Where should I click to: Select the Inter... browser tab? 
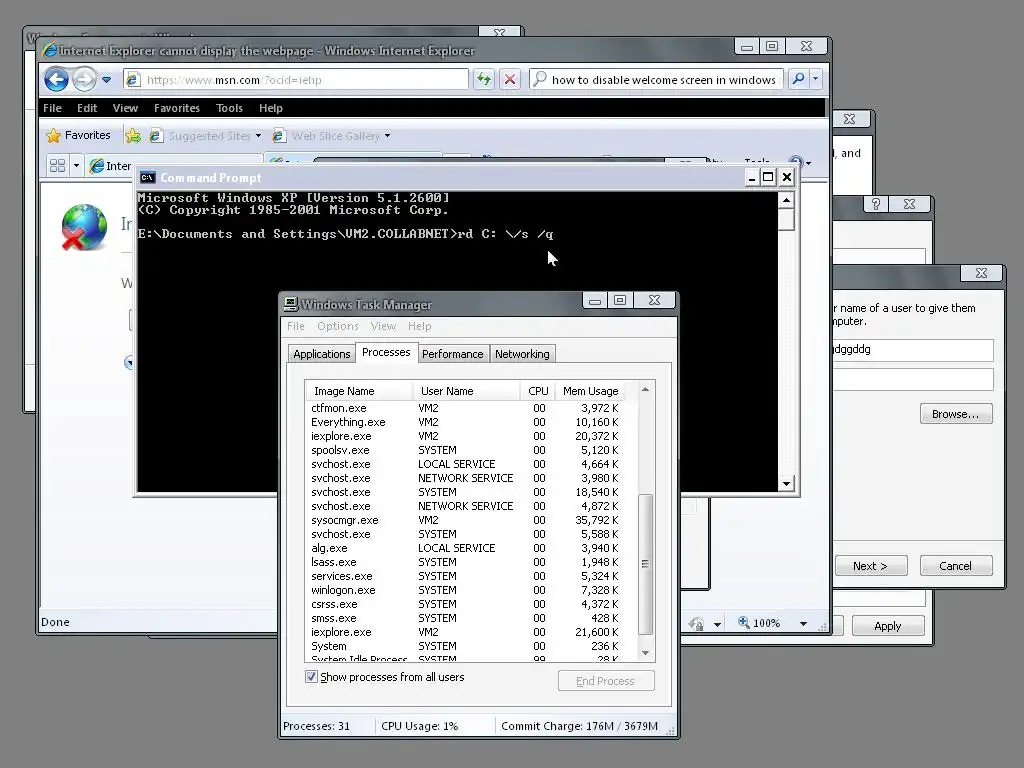pos(110,166)
